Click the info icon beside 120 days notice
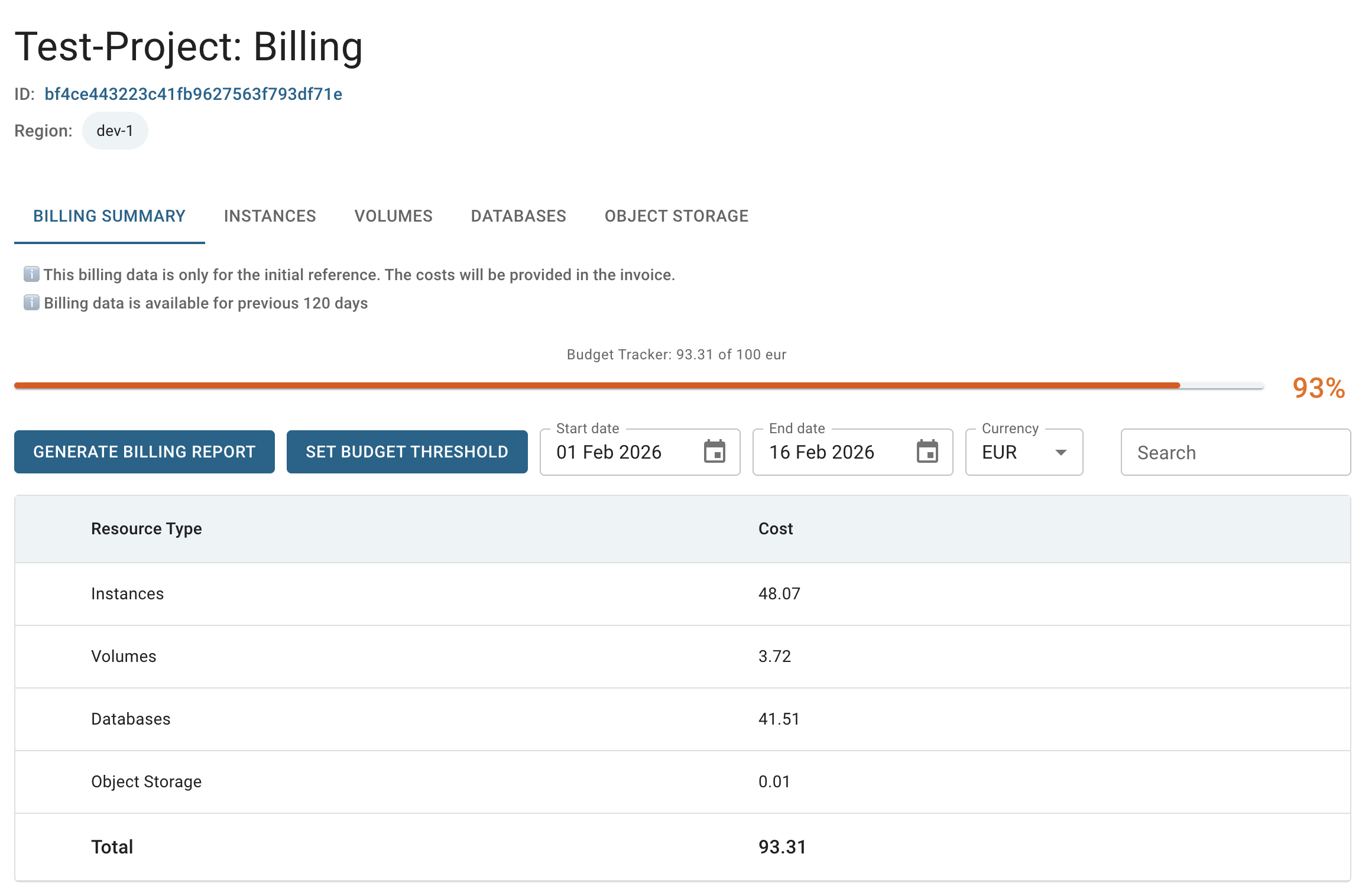1362x896 pixels. coord(31,303)
